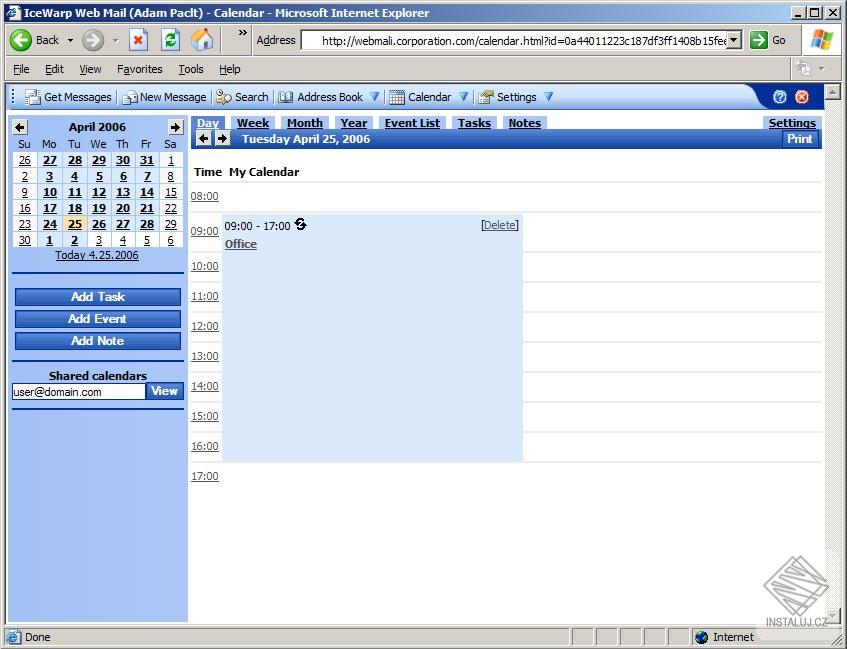The image size is (847, 649).
Task: Go to the previous day arrow
Action: pos(204,139)
